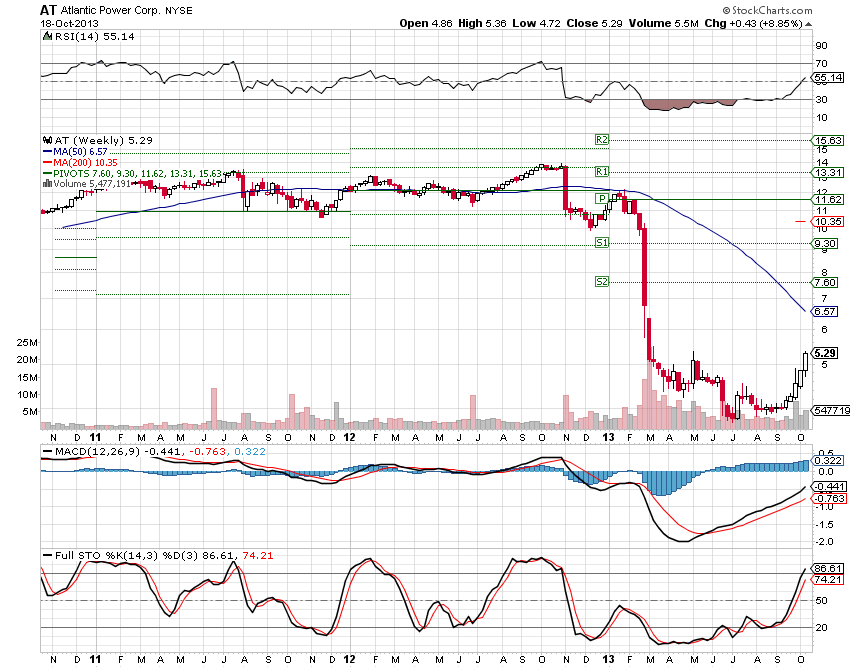
Task: Click the volume bars icon before Volume 5,477,191
Action: click(48, 184)
